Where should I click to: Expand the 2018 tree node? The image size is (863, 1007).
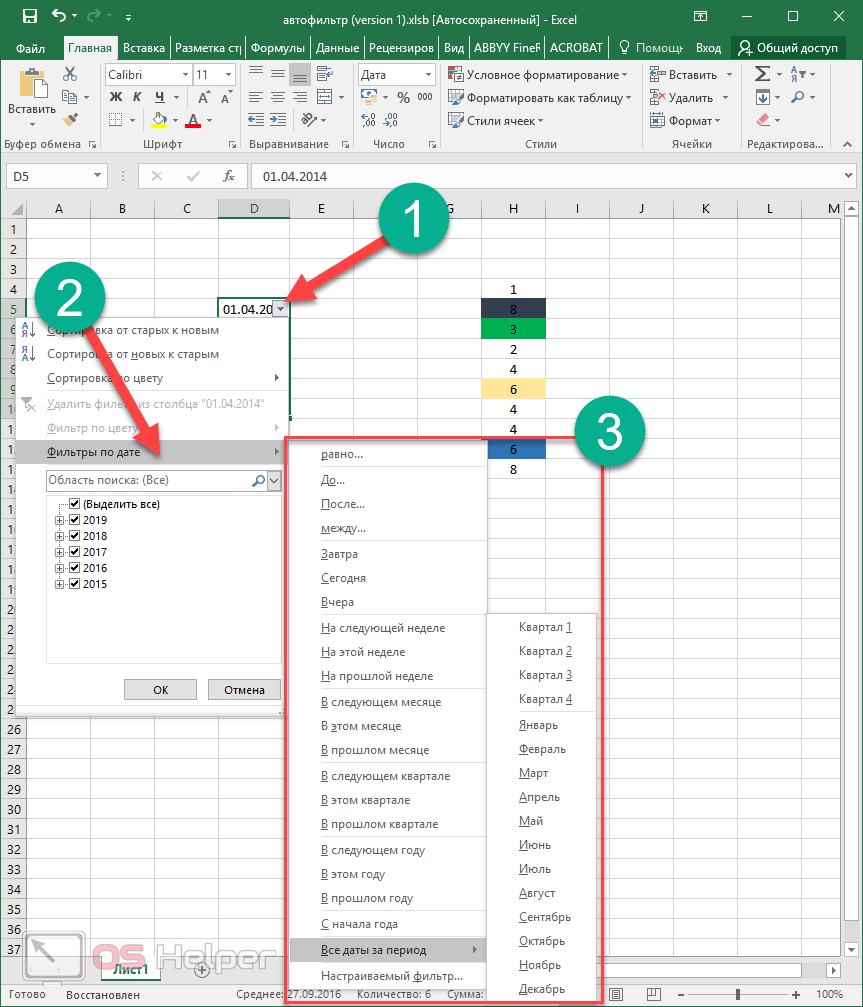pyautogui.click(x=60, y=536)
